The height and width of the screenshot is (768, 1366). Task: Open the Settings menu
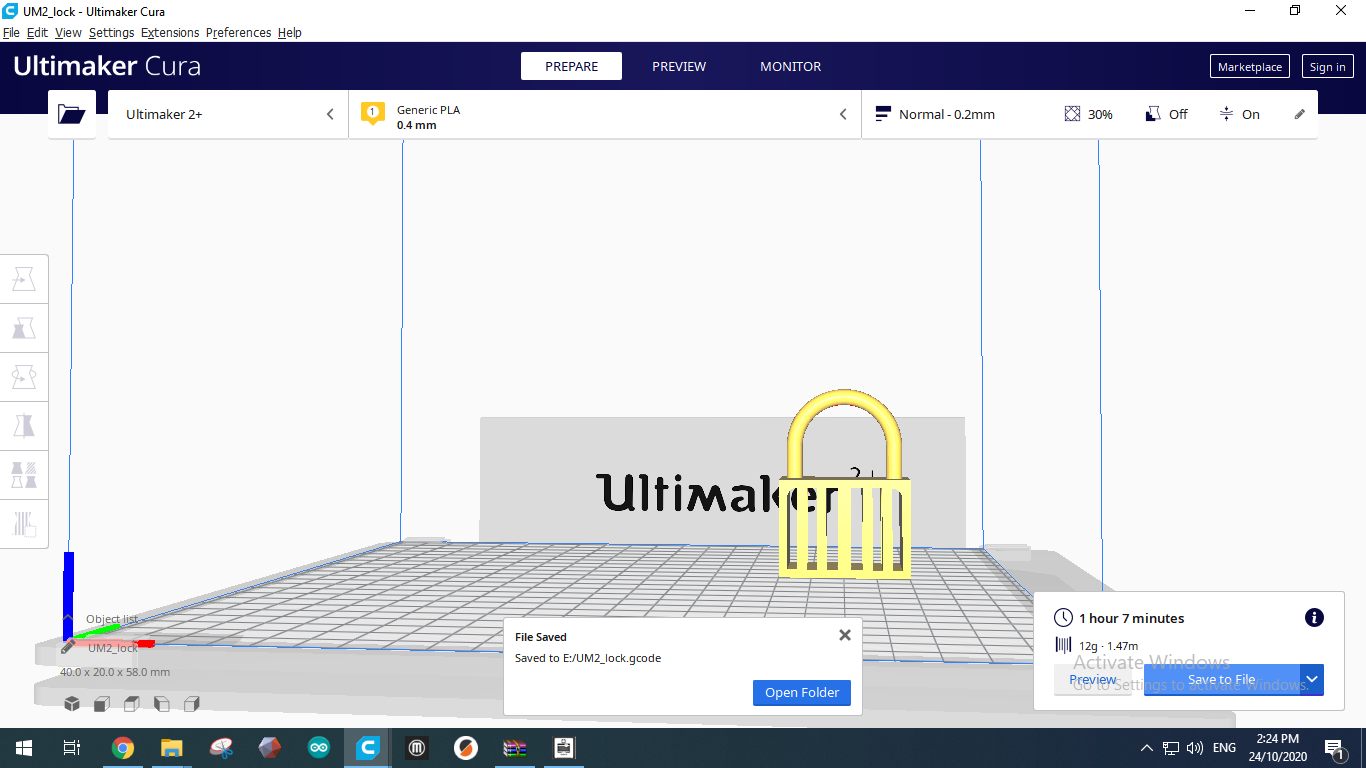point(111,33)
